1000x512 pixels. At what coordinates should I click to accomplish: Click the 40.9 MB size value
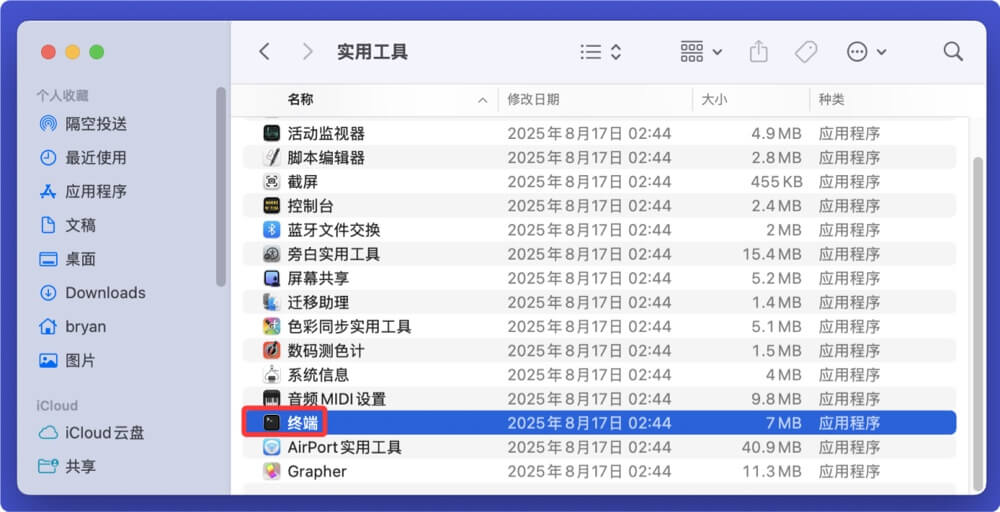[x=772, y=447]
